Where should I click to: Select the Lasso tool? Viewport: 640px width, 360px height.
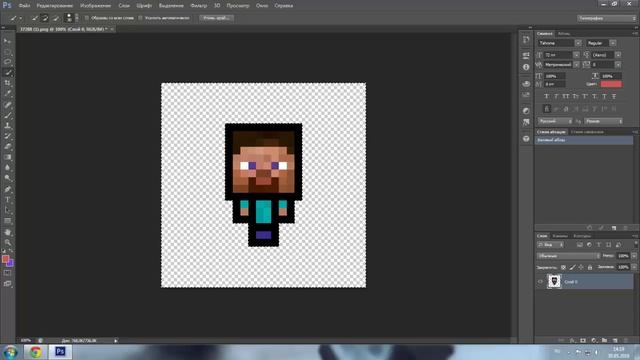pos(7,62)
